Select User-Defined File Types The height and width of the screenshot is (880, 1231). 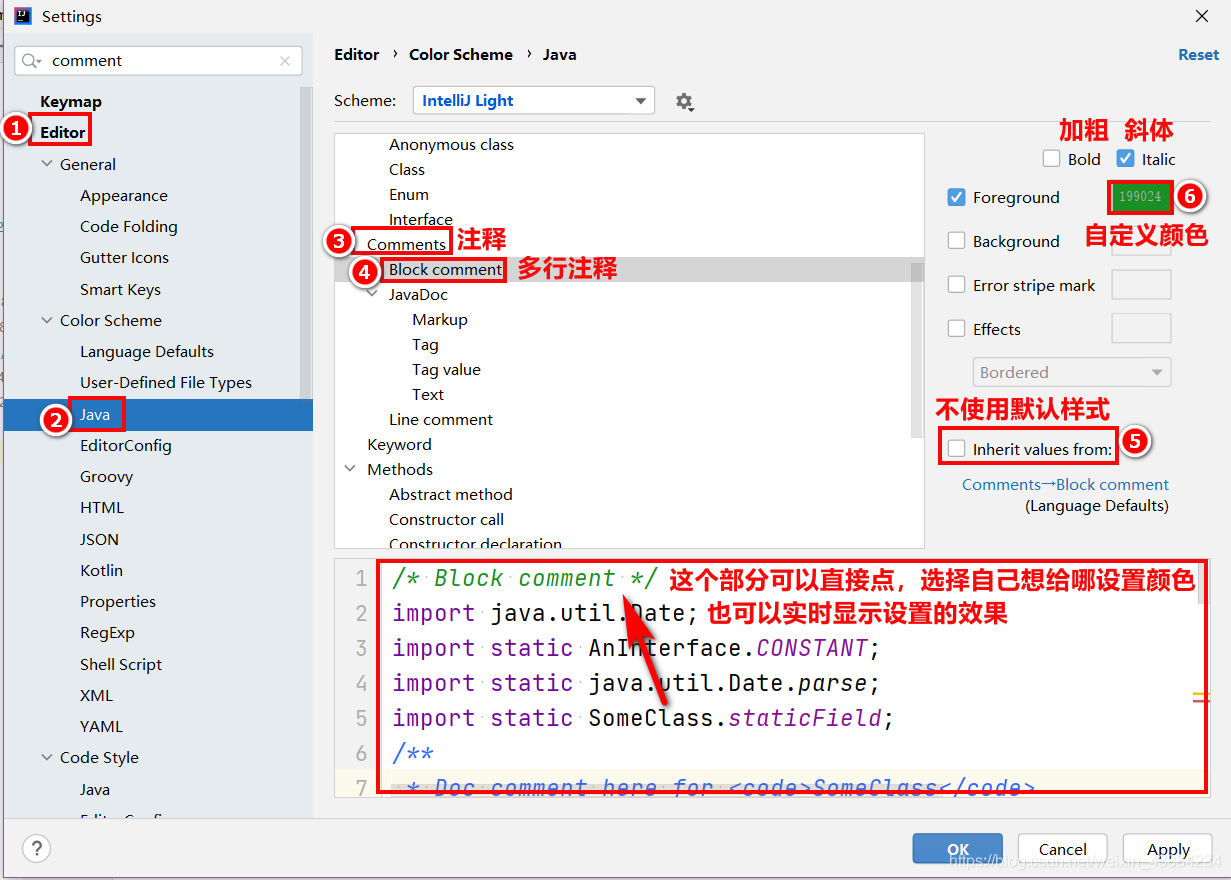click(x=166, y=382)
